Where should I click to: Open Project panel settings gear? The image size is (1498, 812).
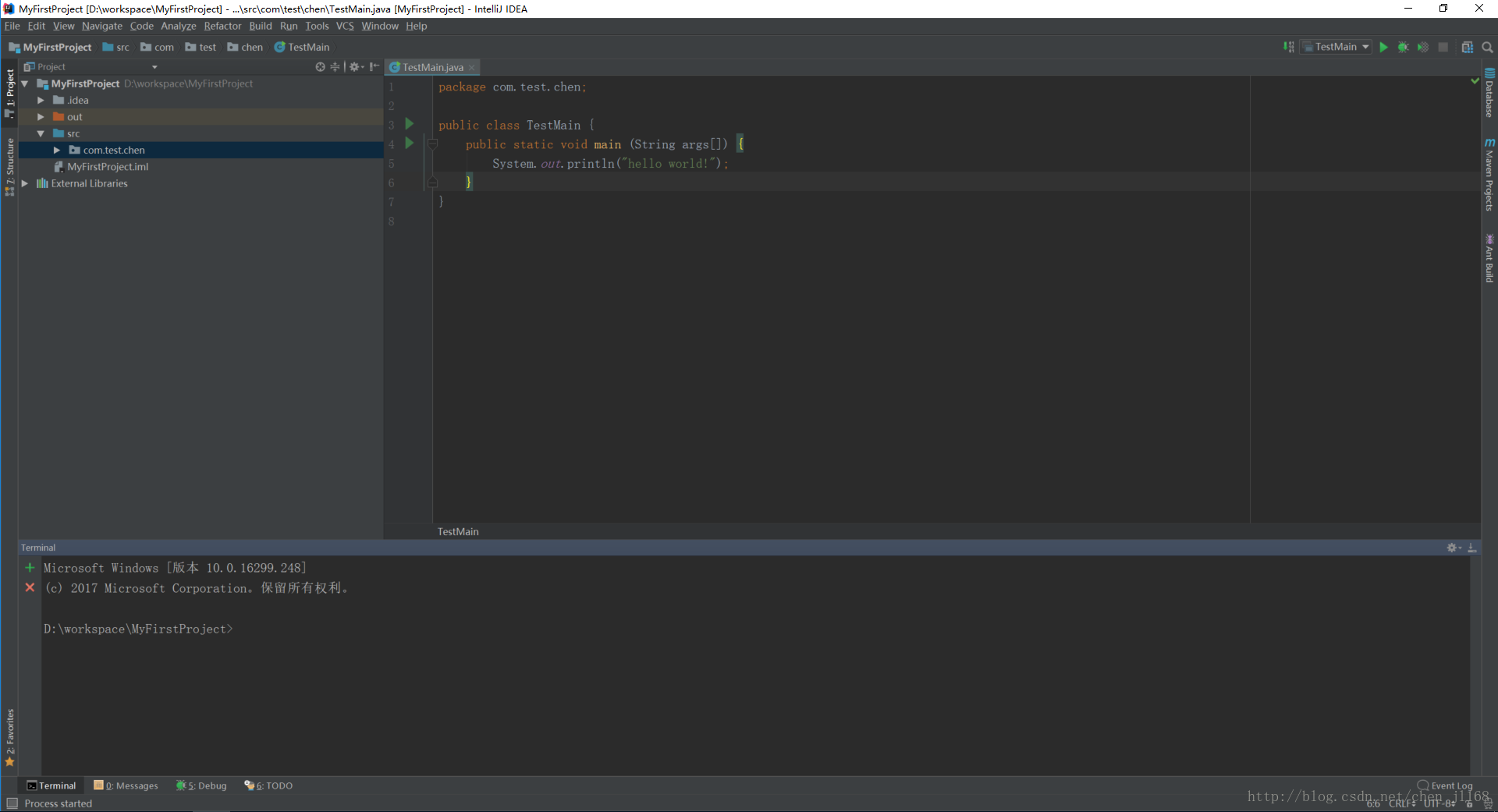click(355, 67)
